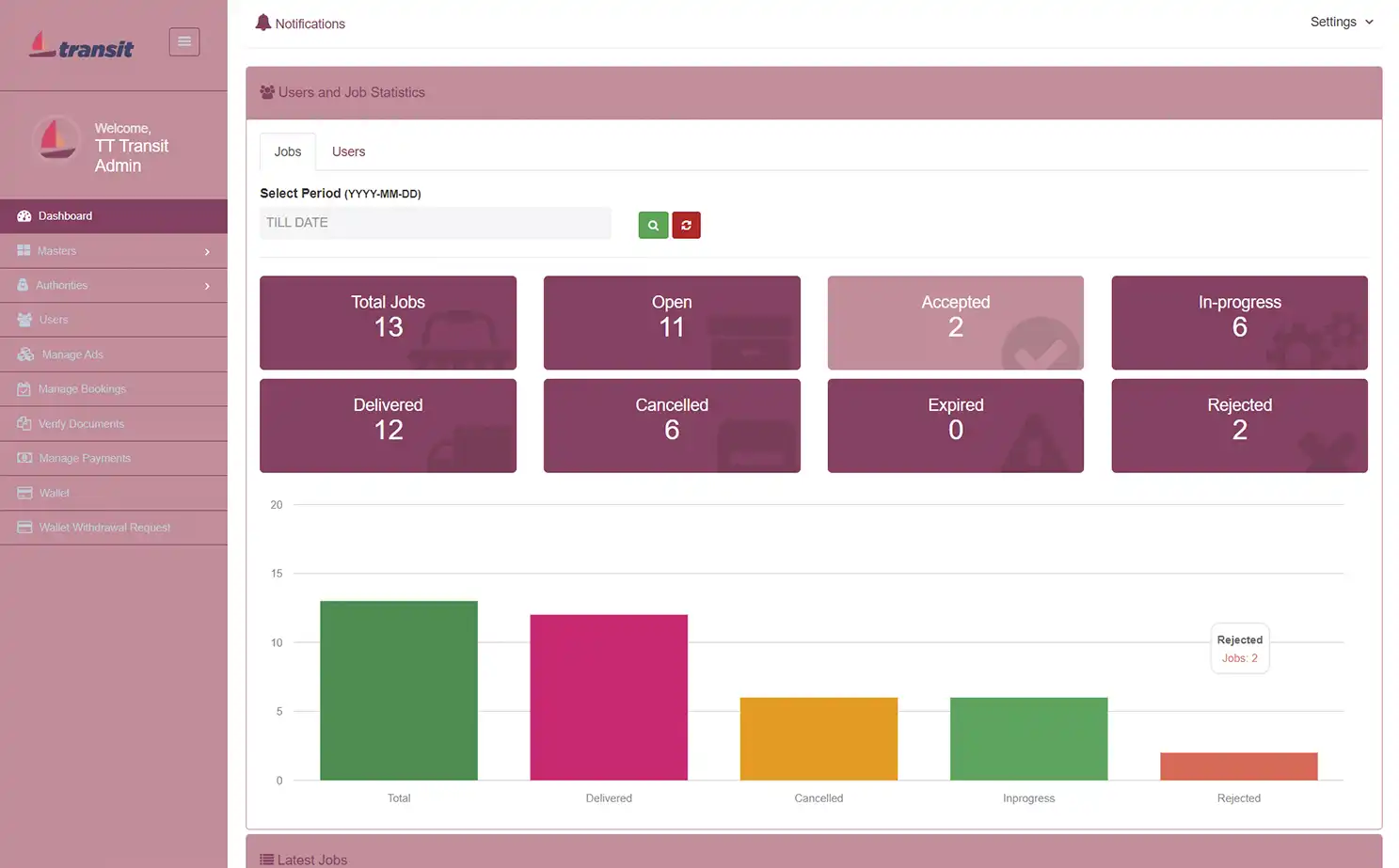The width and height of the screenshot is (1399, 868).
Task: Go to Verify Documents
Action: [x=79, y=423]
